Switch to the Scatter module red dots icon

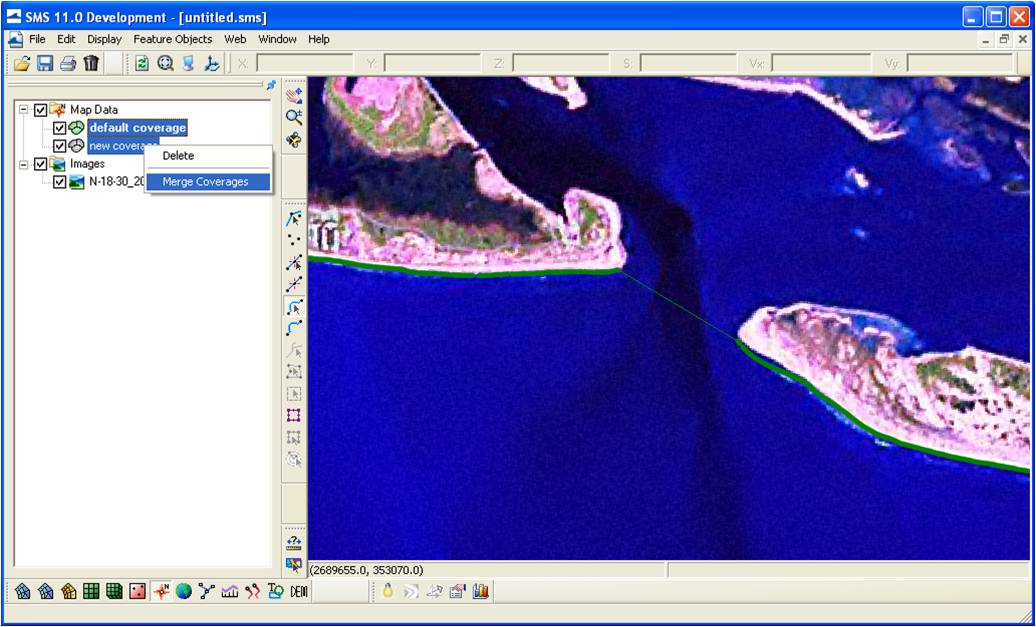[137, 592]
